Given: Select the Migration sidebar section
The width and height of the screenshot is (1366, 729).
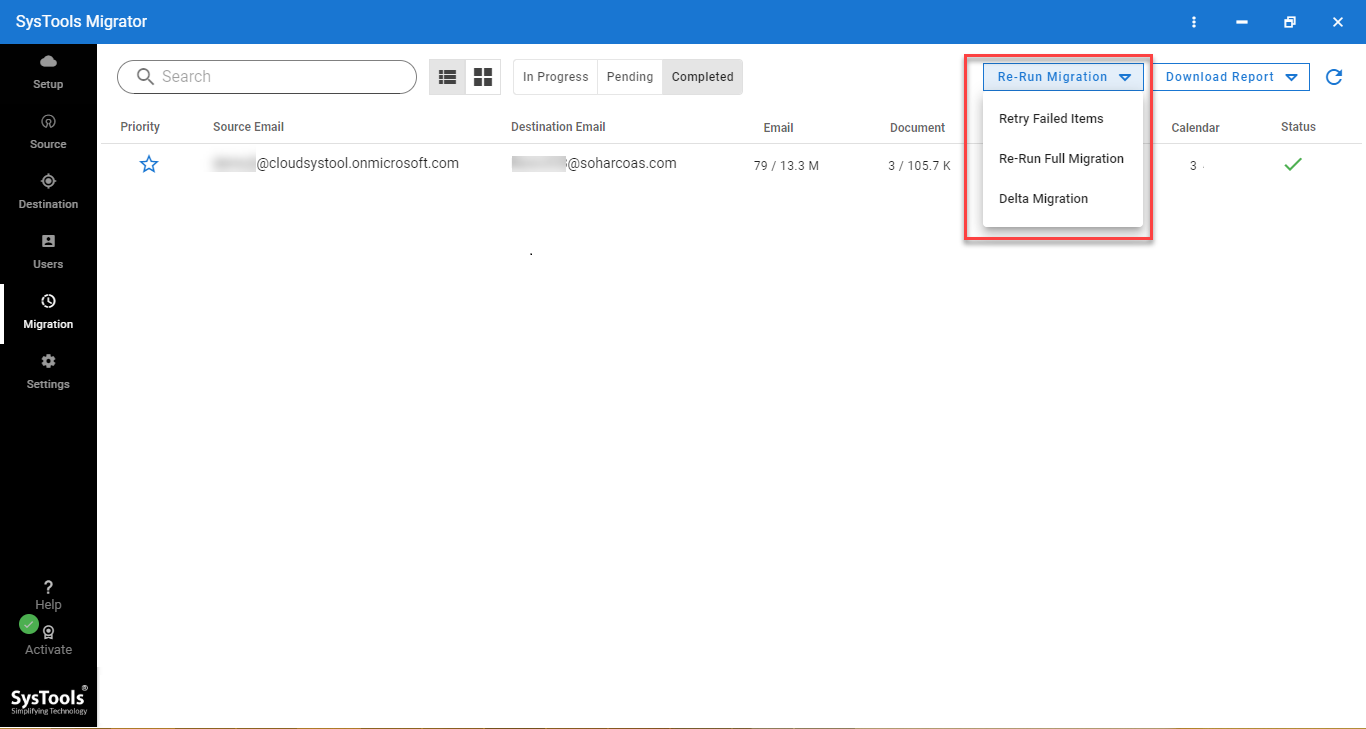Looking at the screenshot, I should pos(48,312).
